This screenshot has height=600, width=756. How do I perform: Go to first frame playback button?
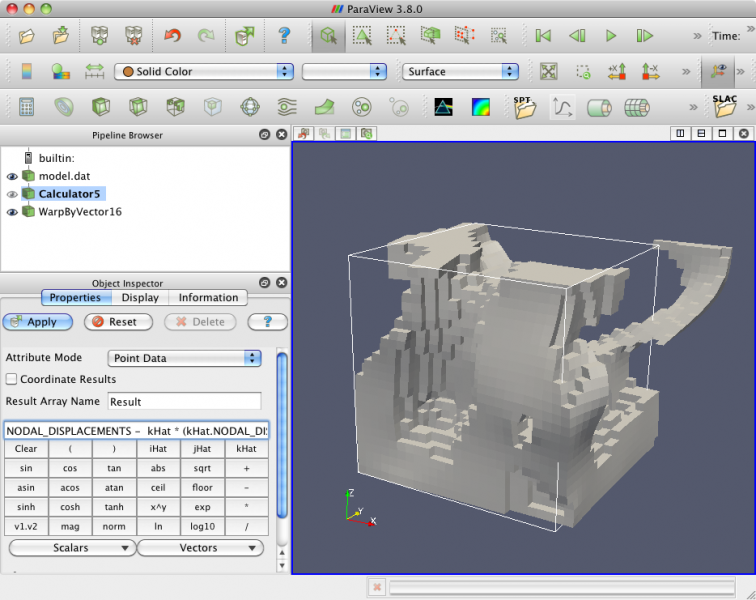click(x=543, y=36)
